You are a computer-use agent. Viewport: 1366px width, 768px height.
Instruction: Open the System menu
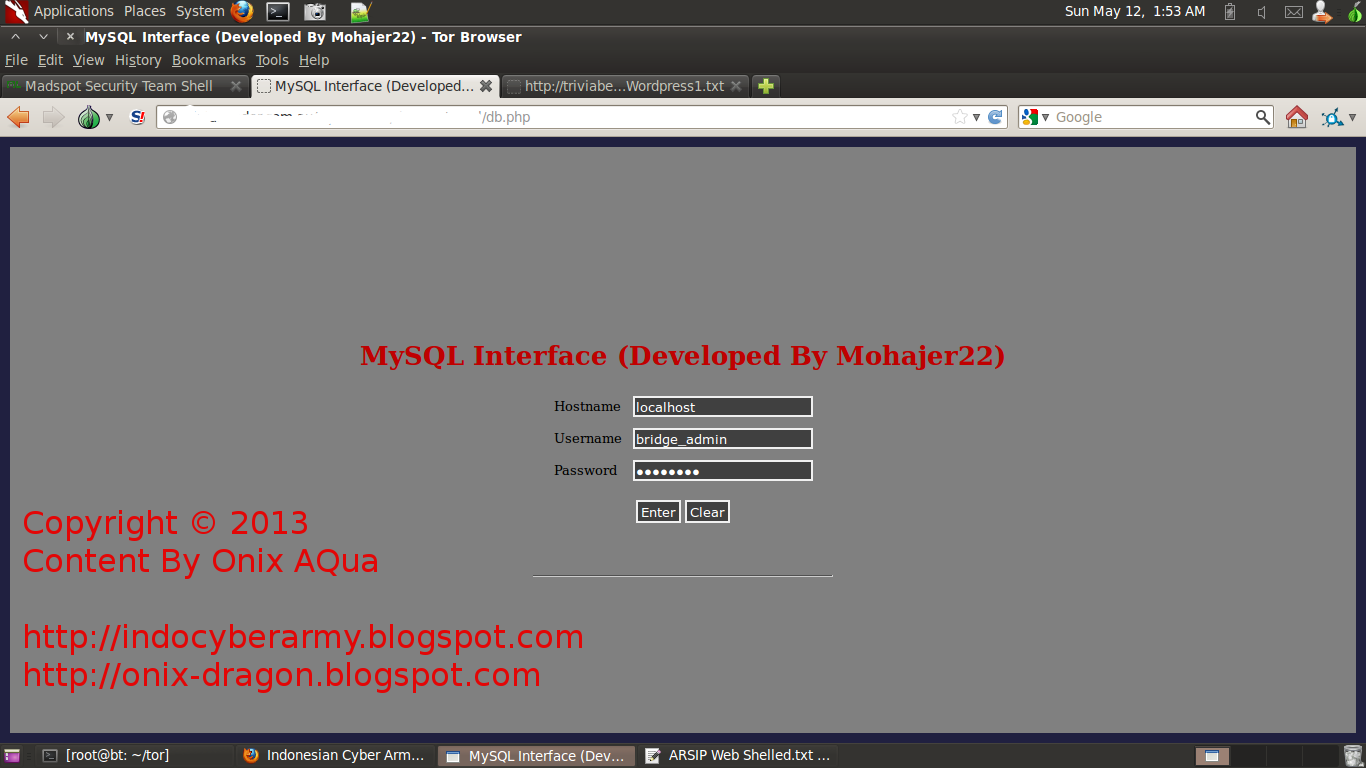pos(200,11)
